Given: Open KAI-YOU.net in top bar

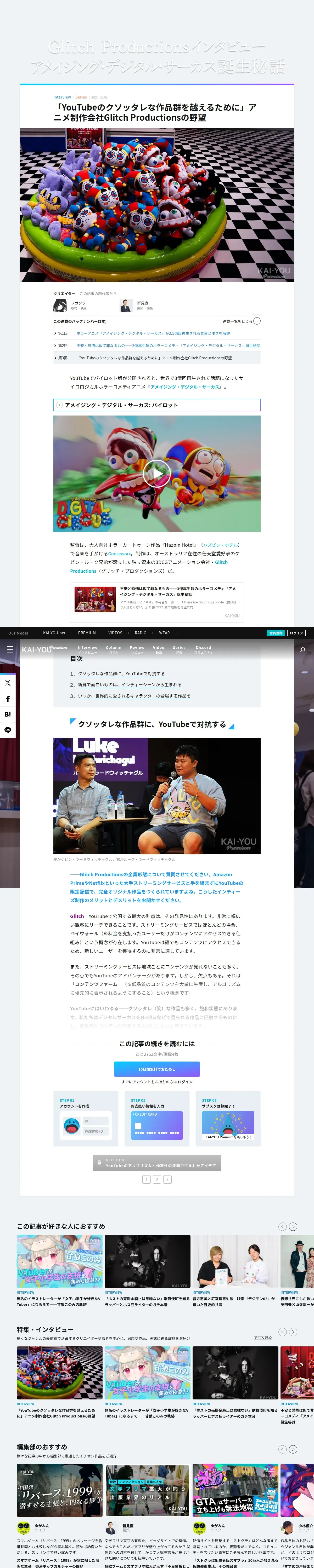Looking at the screenshot, I should (54, 633).
